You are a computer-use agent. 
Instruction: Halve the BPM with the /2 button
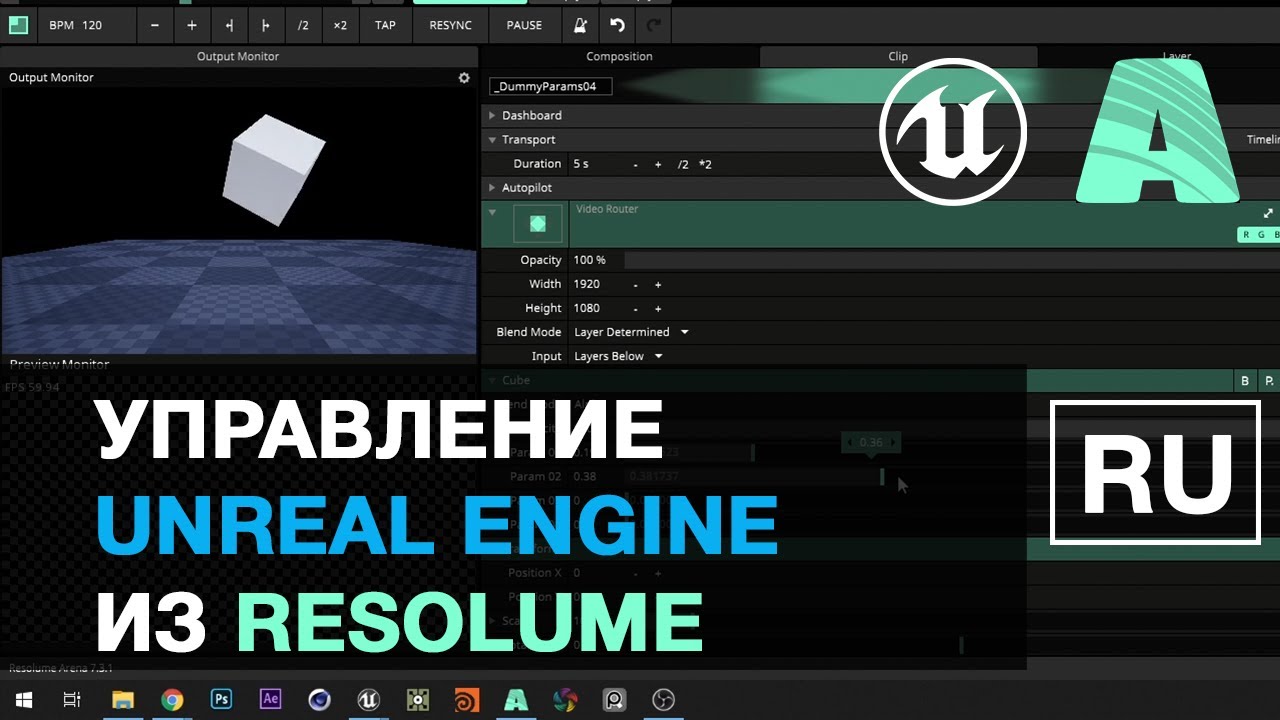pos(303,25)
